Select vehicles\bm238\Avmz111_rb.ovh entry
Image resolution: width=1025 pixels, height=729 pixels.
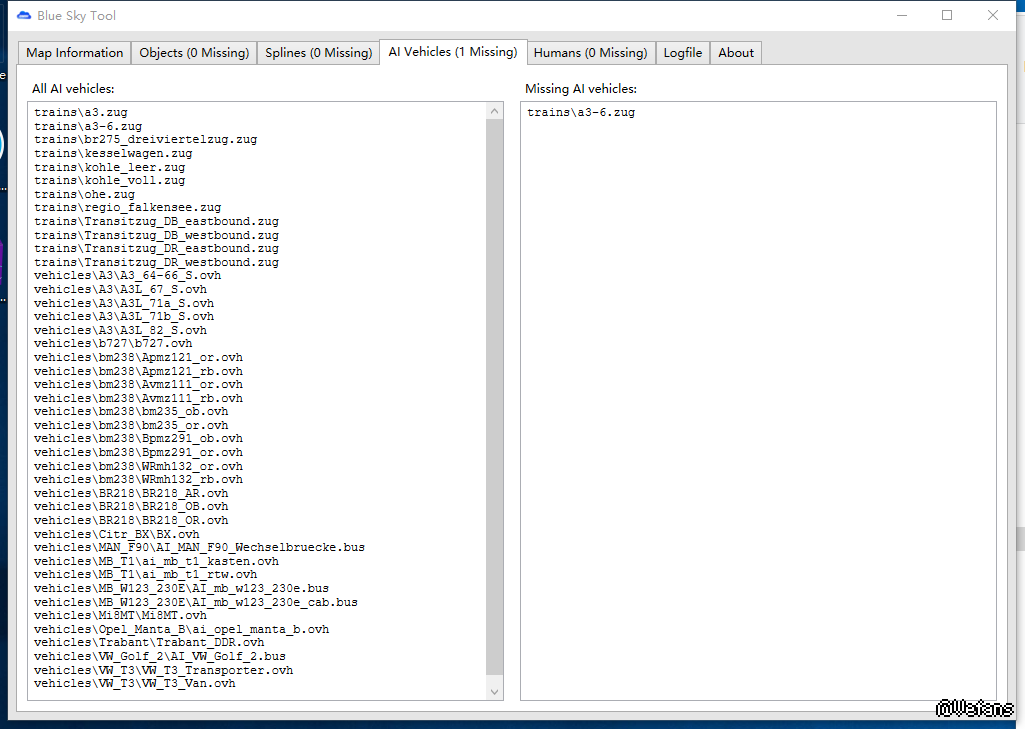click(x=139, y=398)
